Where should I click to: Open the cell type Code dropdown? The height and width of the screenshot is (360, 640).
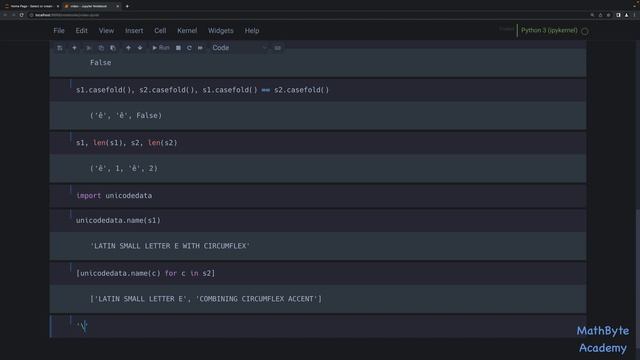pyautogui.click(x=239, y=48)
